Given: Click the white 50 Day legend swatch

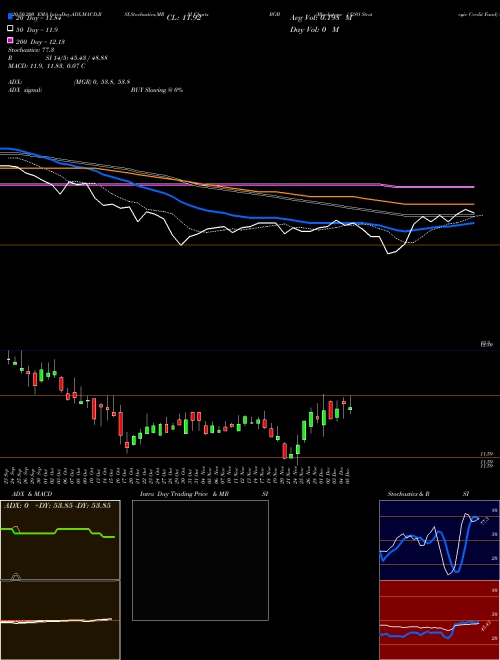Looking at the screenshot, I should click(x=10, y=29).
